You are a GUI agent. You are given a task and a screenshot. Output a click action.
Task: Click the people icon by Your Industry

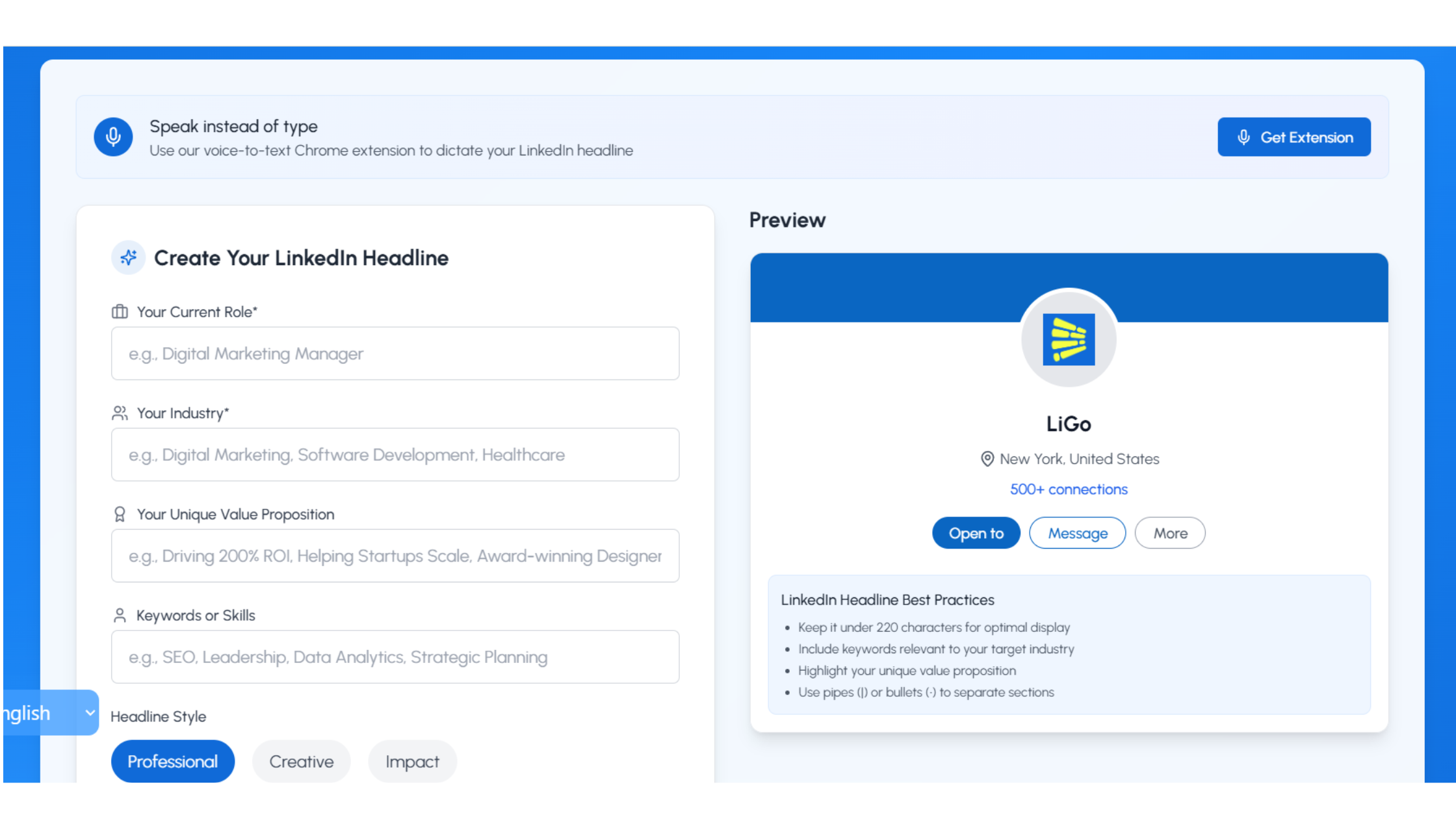(x=120, y=413)
